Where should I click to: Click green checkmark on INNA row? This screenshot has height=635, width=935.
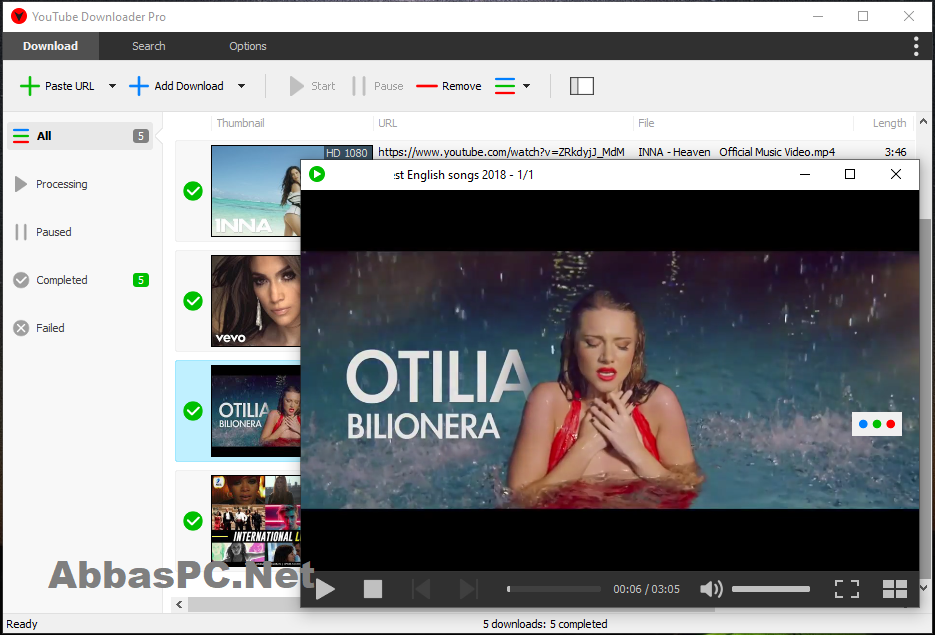(193, 191)
